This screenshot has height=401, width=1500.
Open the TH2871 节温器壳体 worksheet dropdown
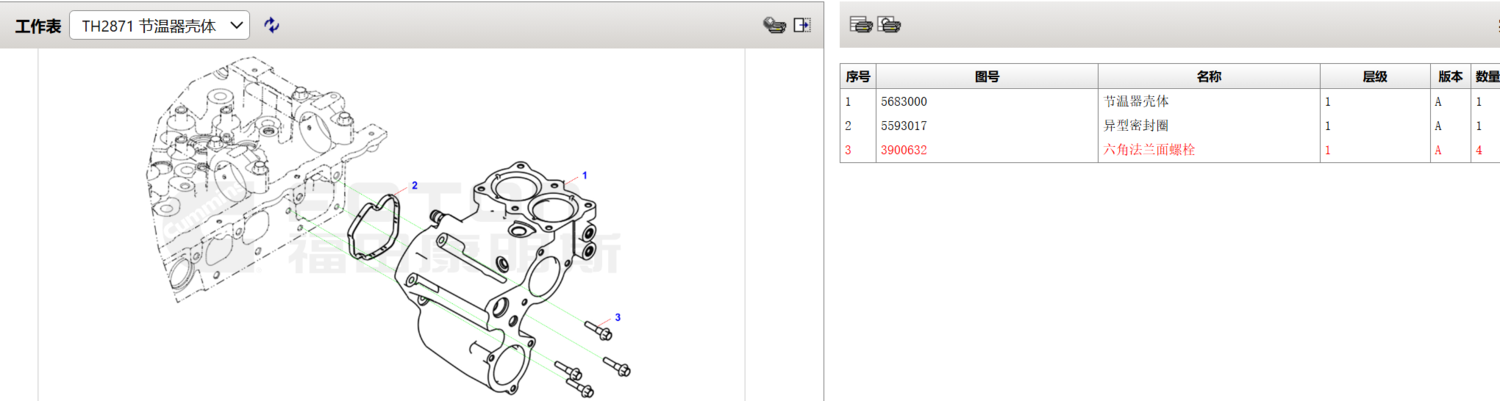pos(159,26)
